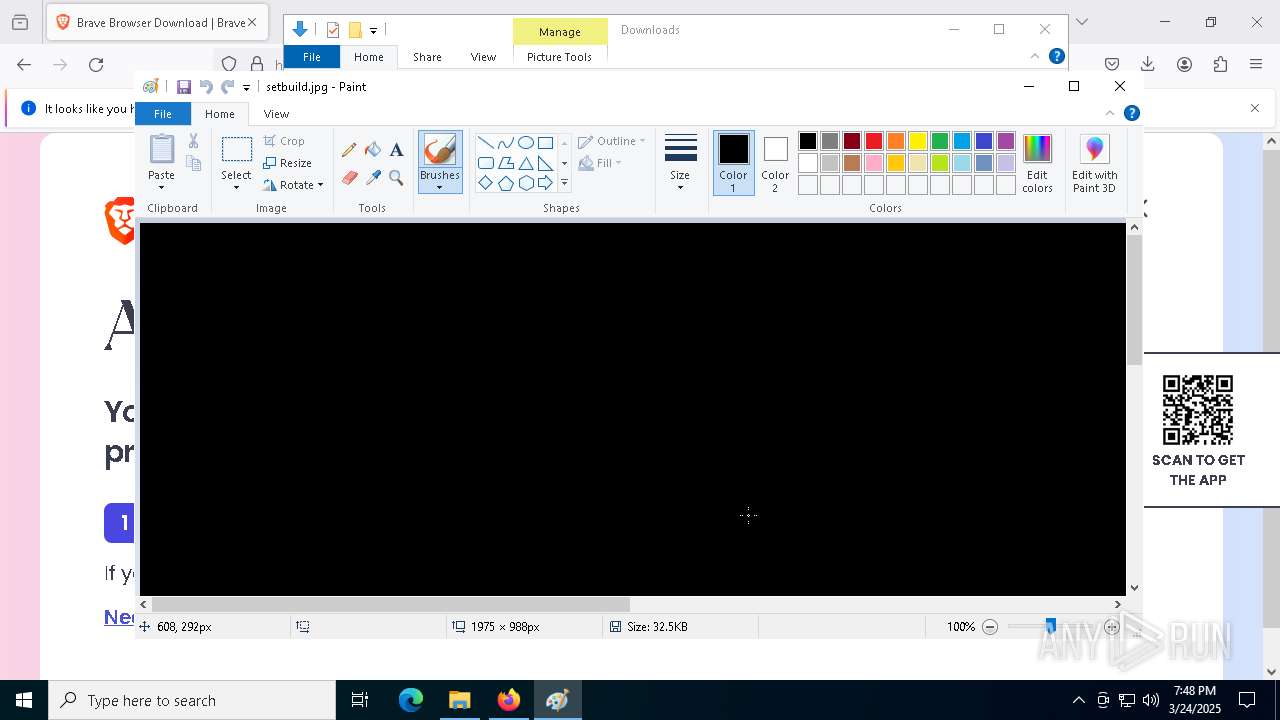This screenshot has height=720, width=1280.
Task: Open Edit colors dialog
Action: pyautogui.click(x=1037, y=163)
